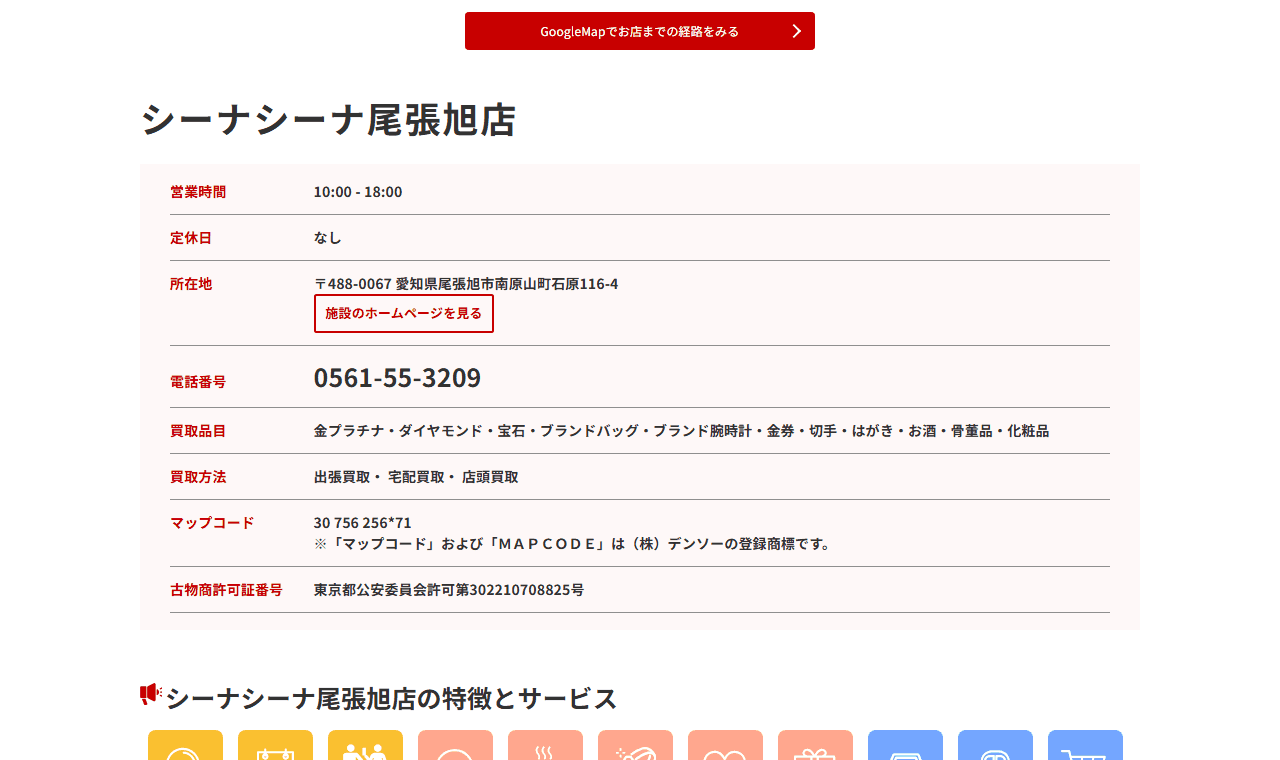The width and height of the screenshot is (1280, 760).
Task: Click the megaphone icon beside 特徴とサービス
Action: (x=151, y=694)
